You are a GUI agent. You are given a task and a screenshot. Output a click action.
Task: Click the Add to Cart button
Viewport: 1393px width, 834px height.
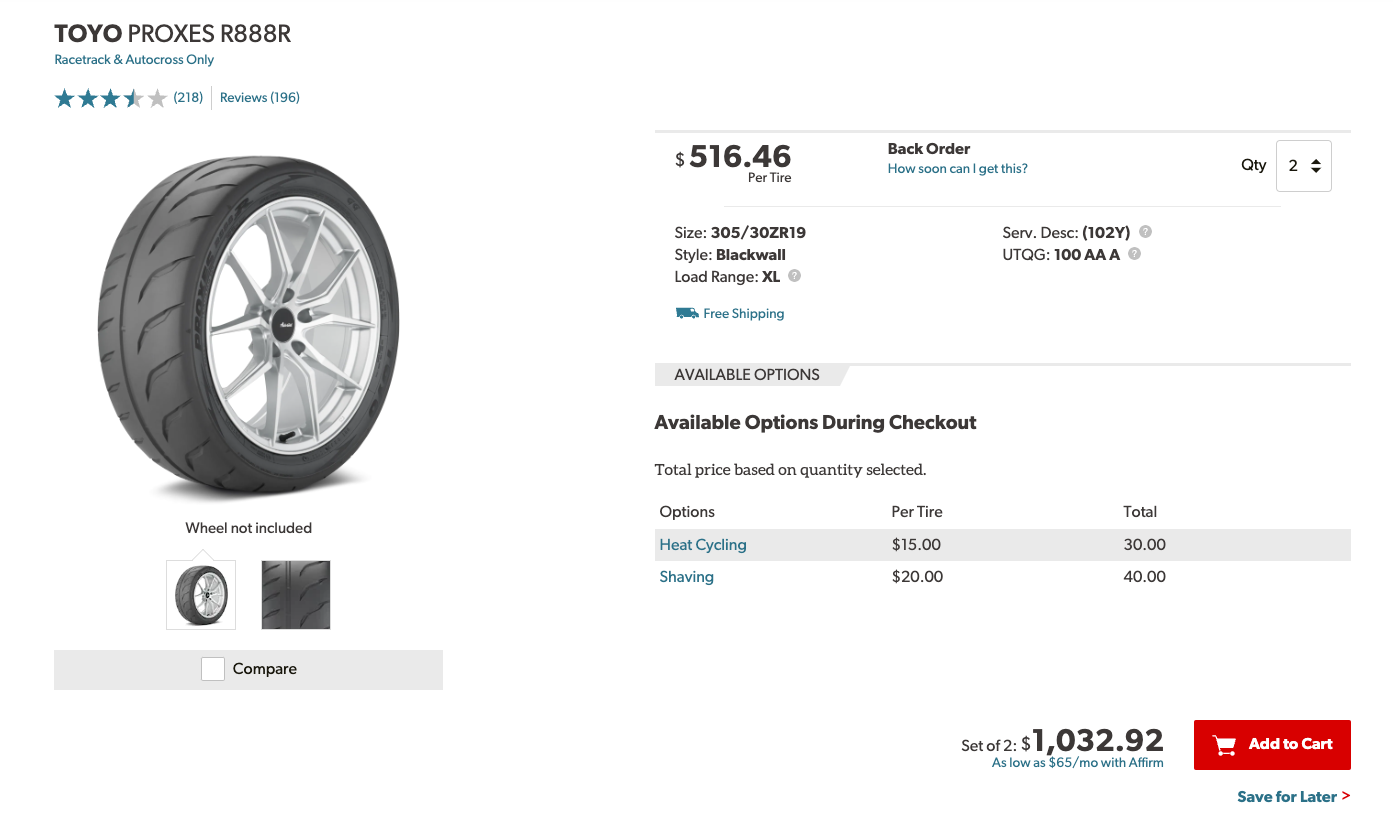point(1272,745)
